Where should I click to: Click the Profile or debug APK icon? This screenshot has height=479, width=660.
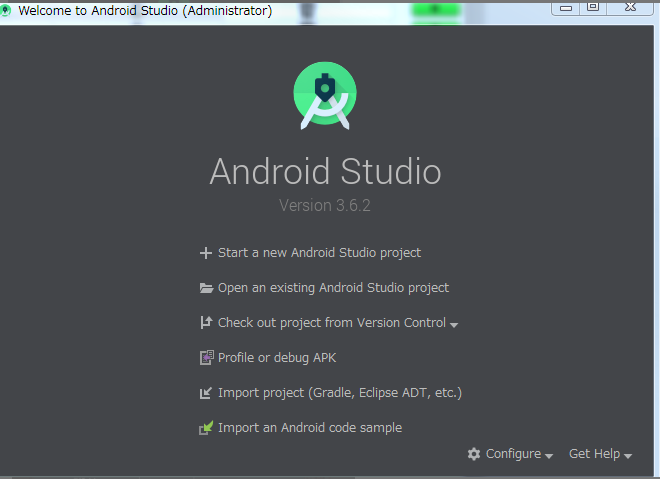click(x=206, y=358)
